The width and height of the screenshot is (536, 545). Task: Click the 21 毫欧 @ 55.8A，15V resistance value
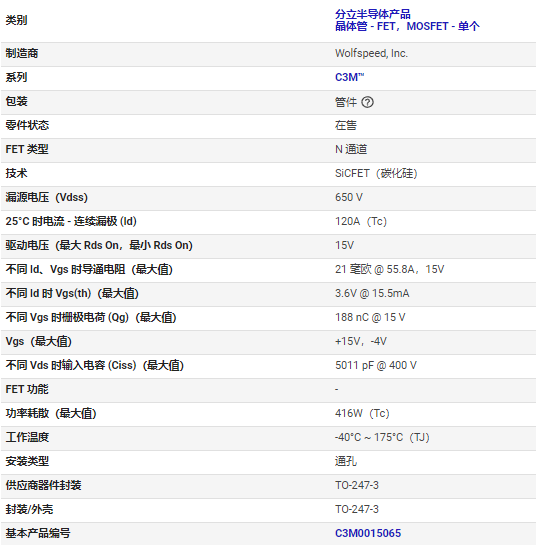389,269
